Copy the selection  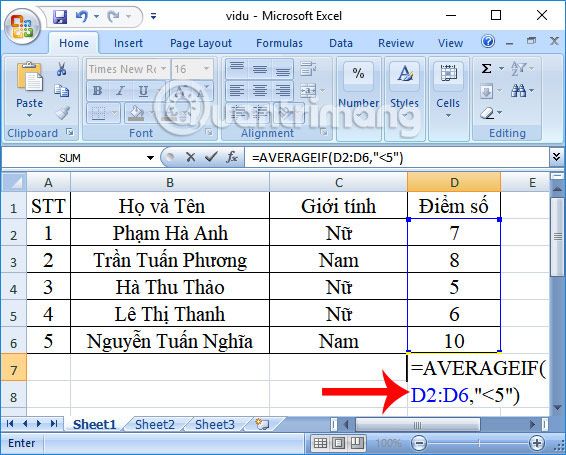(61, 91)
